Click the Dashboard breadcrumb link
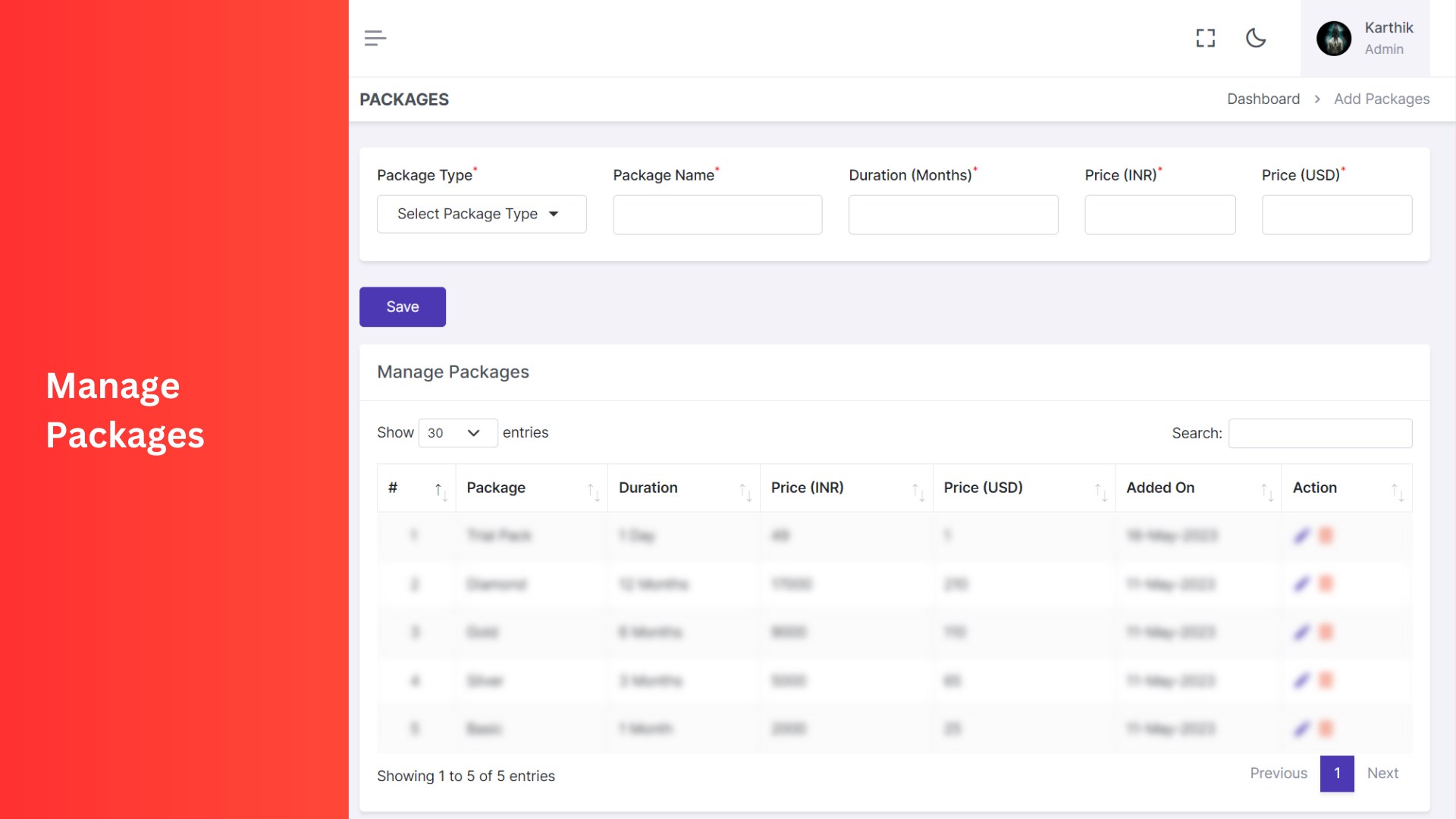Screen dimensions: 1456x819 pyautogui.click(x=1264, y=98)
